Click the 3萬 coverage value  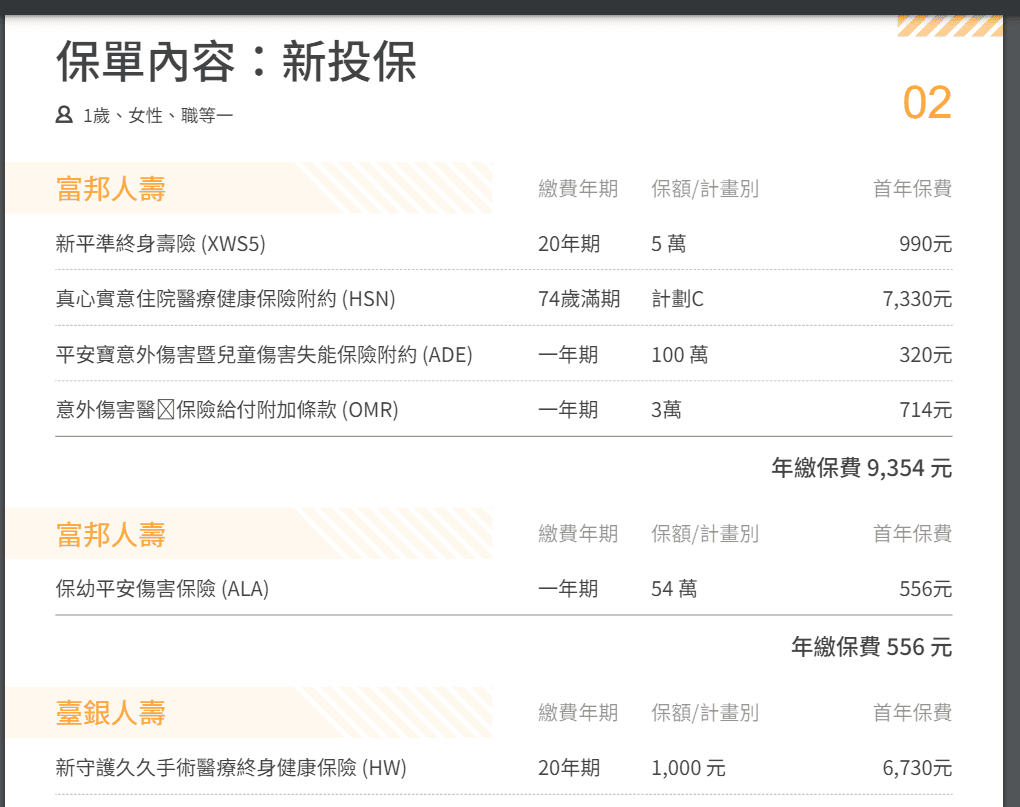point(666,410)
